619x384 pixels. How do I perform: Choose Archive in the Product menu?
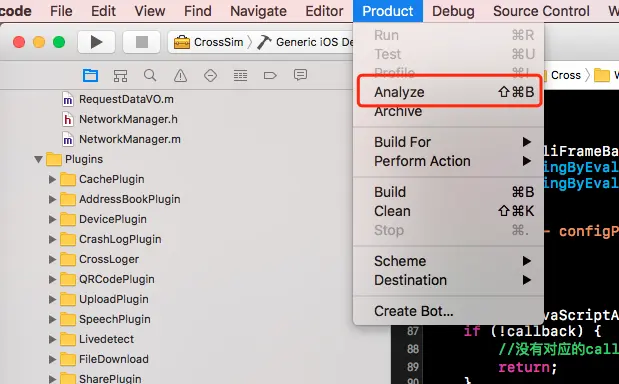pos(448,112)
